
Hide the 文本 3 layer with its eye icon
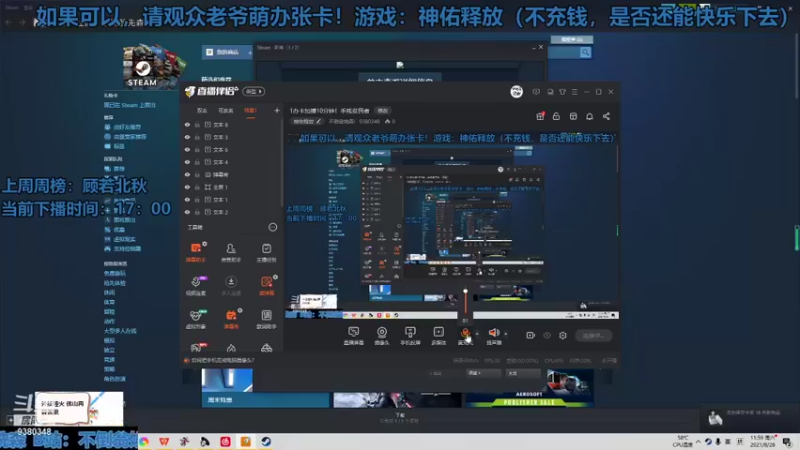pyautogui.click(x=187, y=137)
